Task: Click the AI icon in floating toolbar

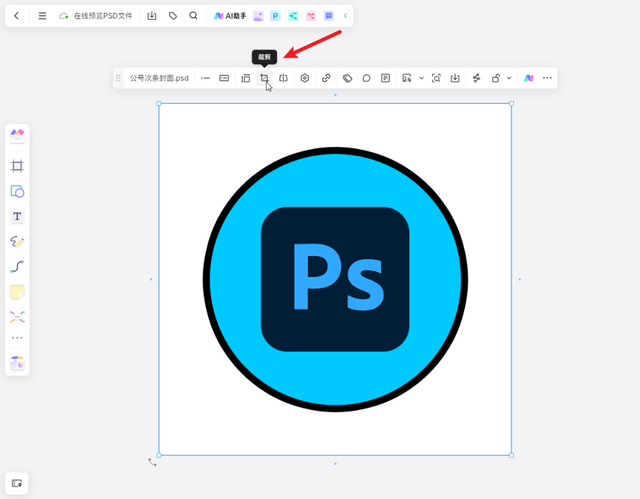Action: (x=529, y=78)
